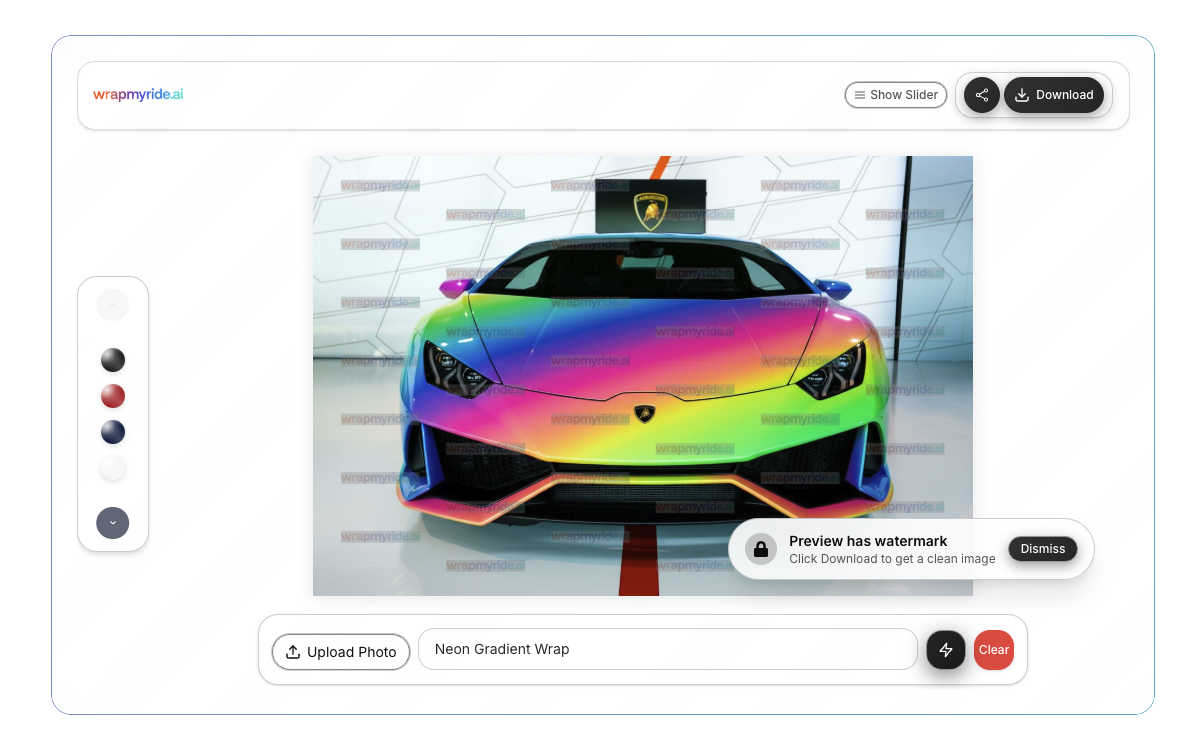Open more colors via the bottom chevron

click(112, 522)
